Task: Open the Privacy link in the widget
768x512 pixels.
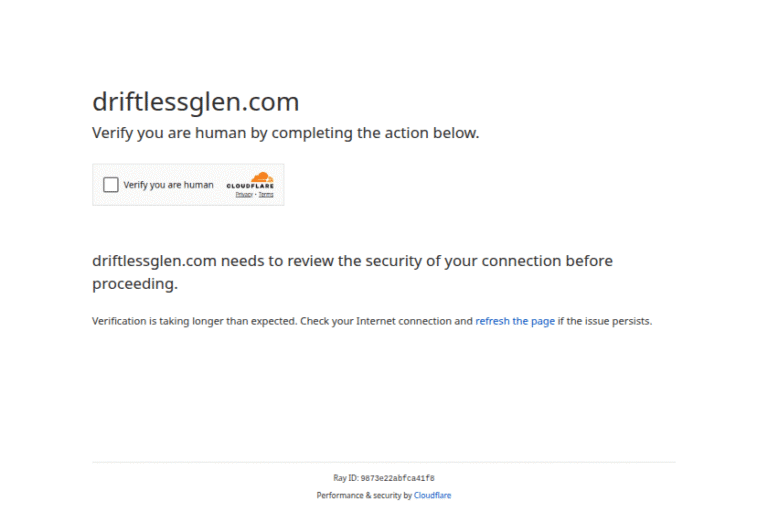Action: pyautogui.click(x=243, y=194)
